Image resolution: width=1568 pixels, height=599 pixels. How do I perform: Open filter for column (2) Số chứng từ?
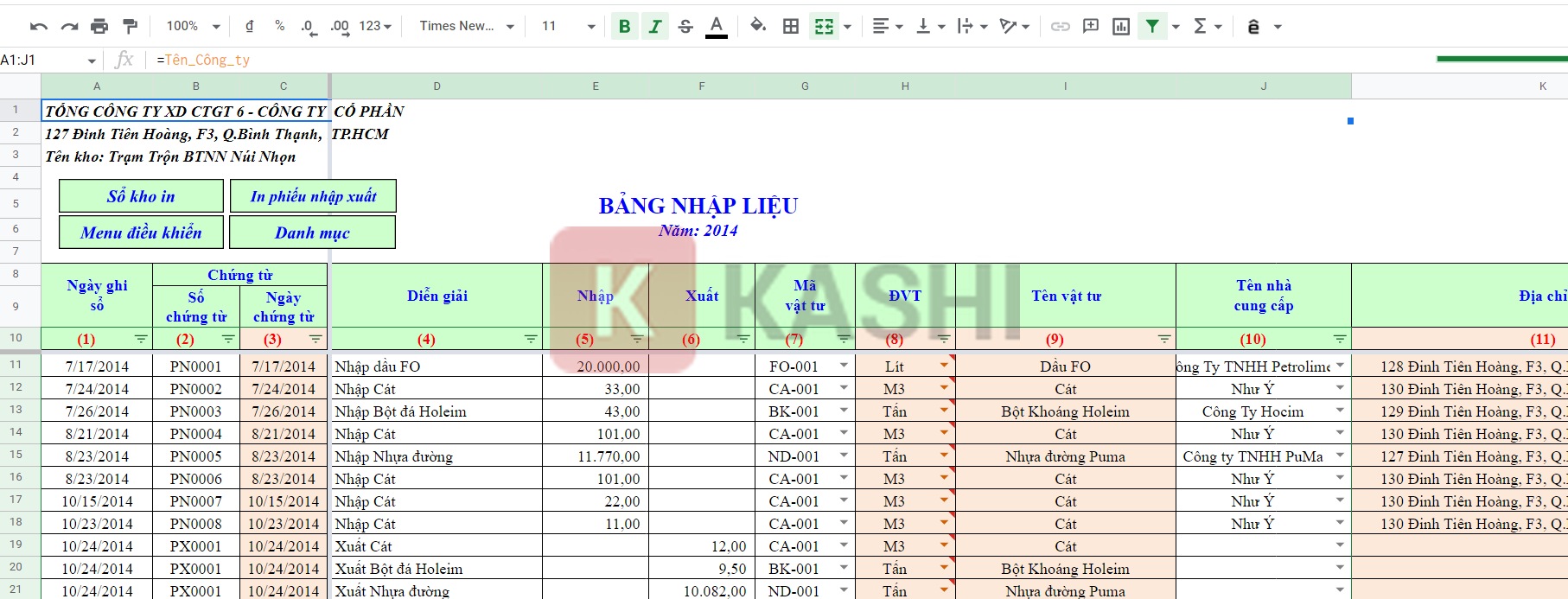coord(228,339)
